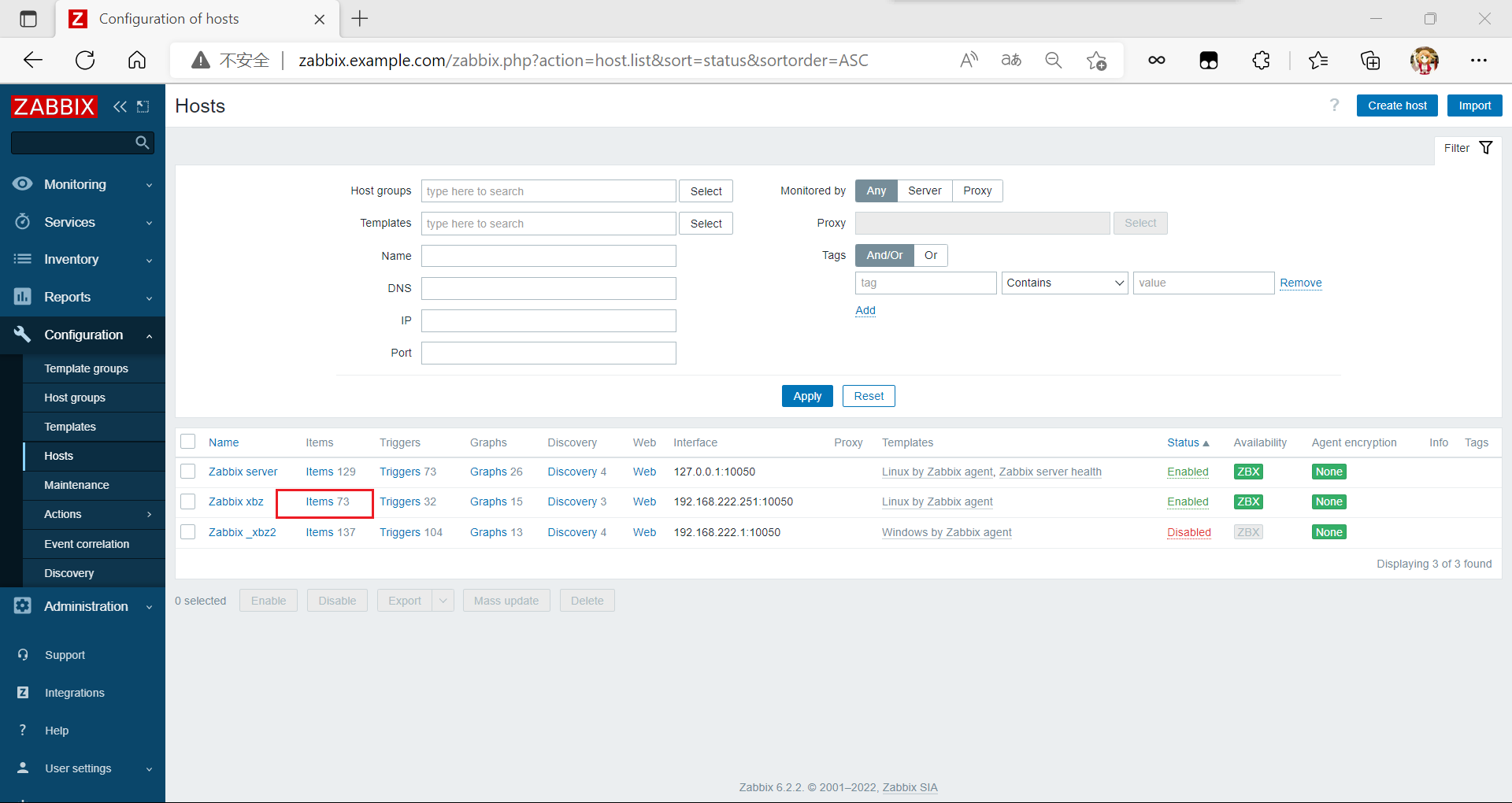
Task: Click the read aloud icon in address bar
Action: tap(969, 60)
